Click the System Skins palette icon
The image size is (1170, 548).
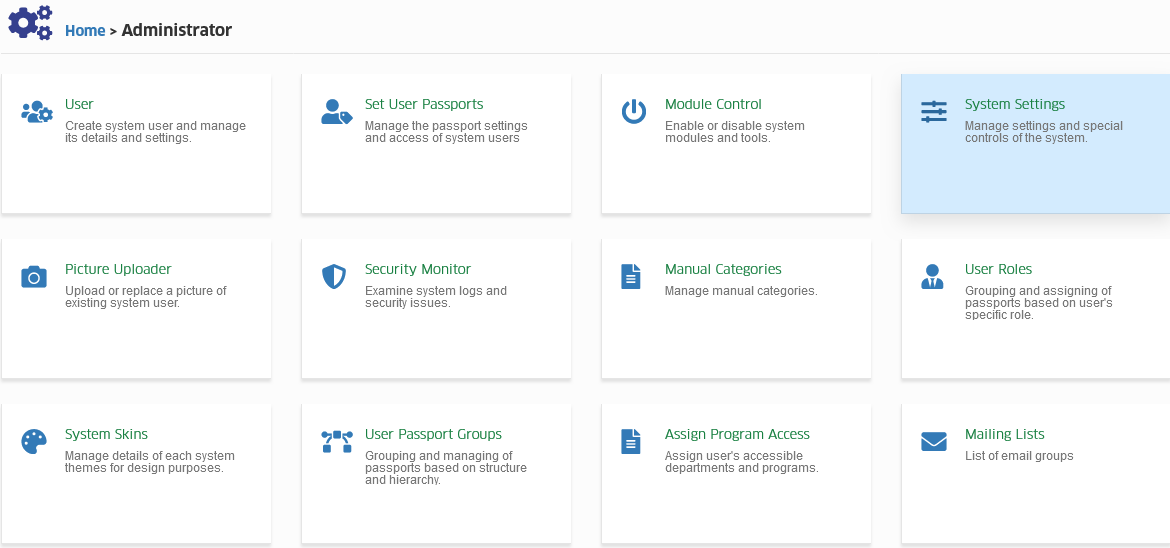coord(34,442)
